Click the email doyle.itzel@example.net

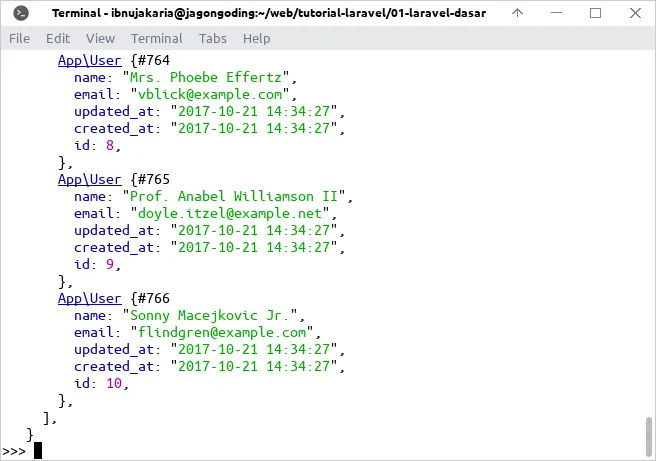click(x=230, y=213)
